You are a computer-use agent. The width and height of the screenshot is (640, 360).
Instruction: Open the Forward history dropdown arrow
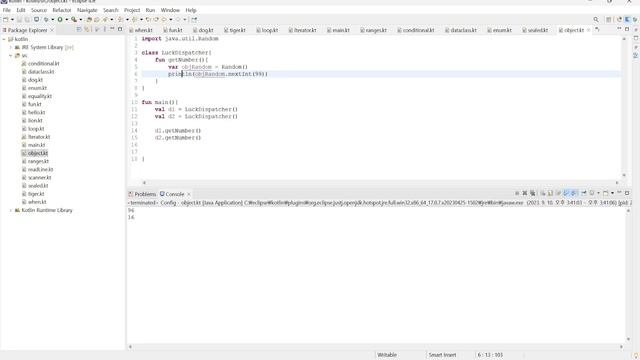tap(184, 20)
